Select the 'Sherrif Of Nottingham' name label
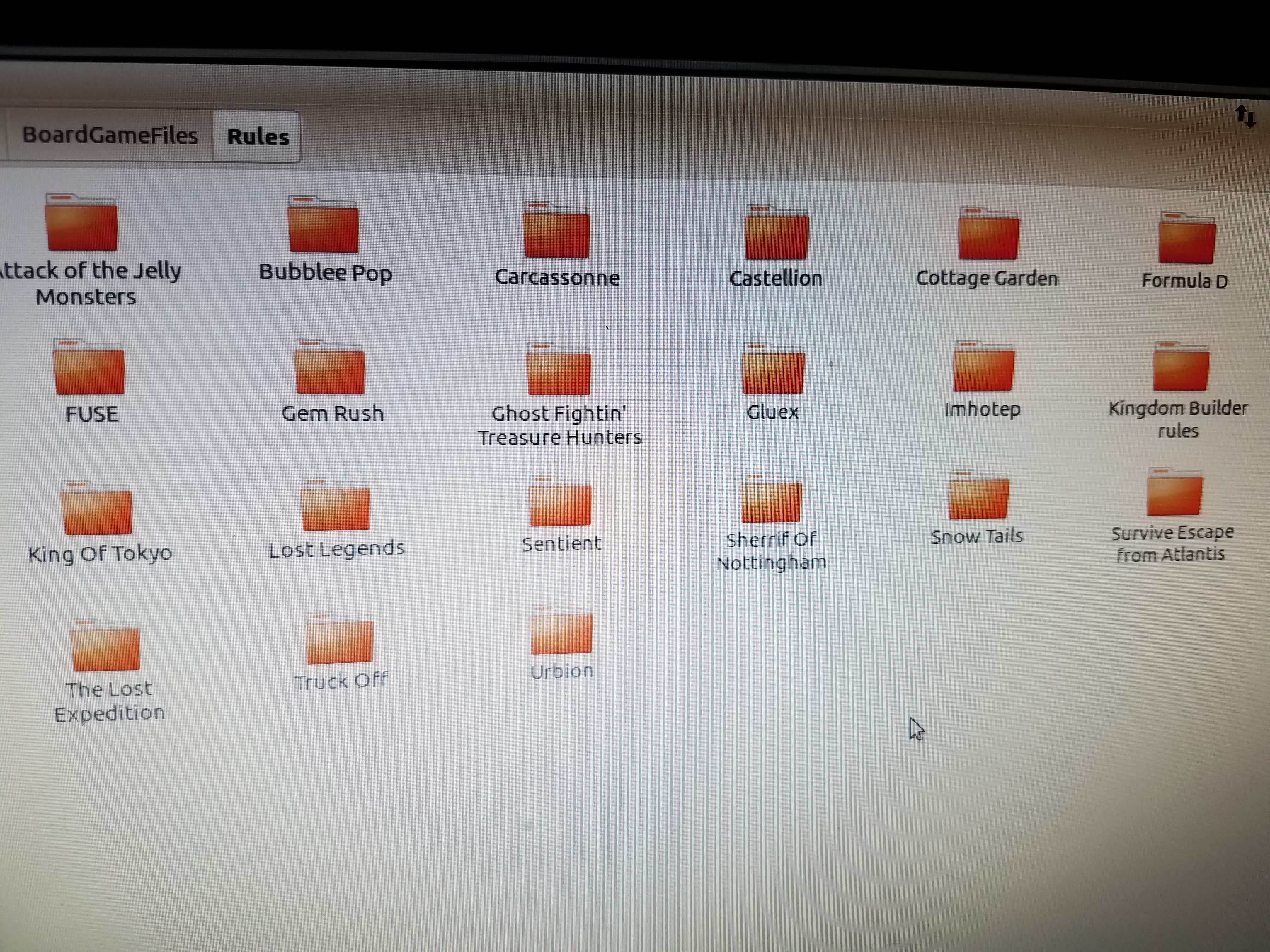1270x952 pixels. [771, 551]
